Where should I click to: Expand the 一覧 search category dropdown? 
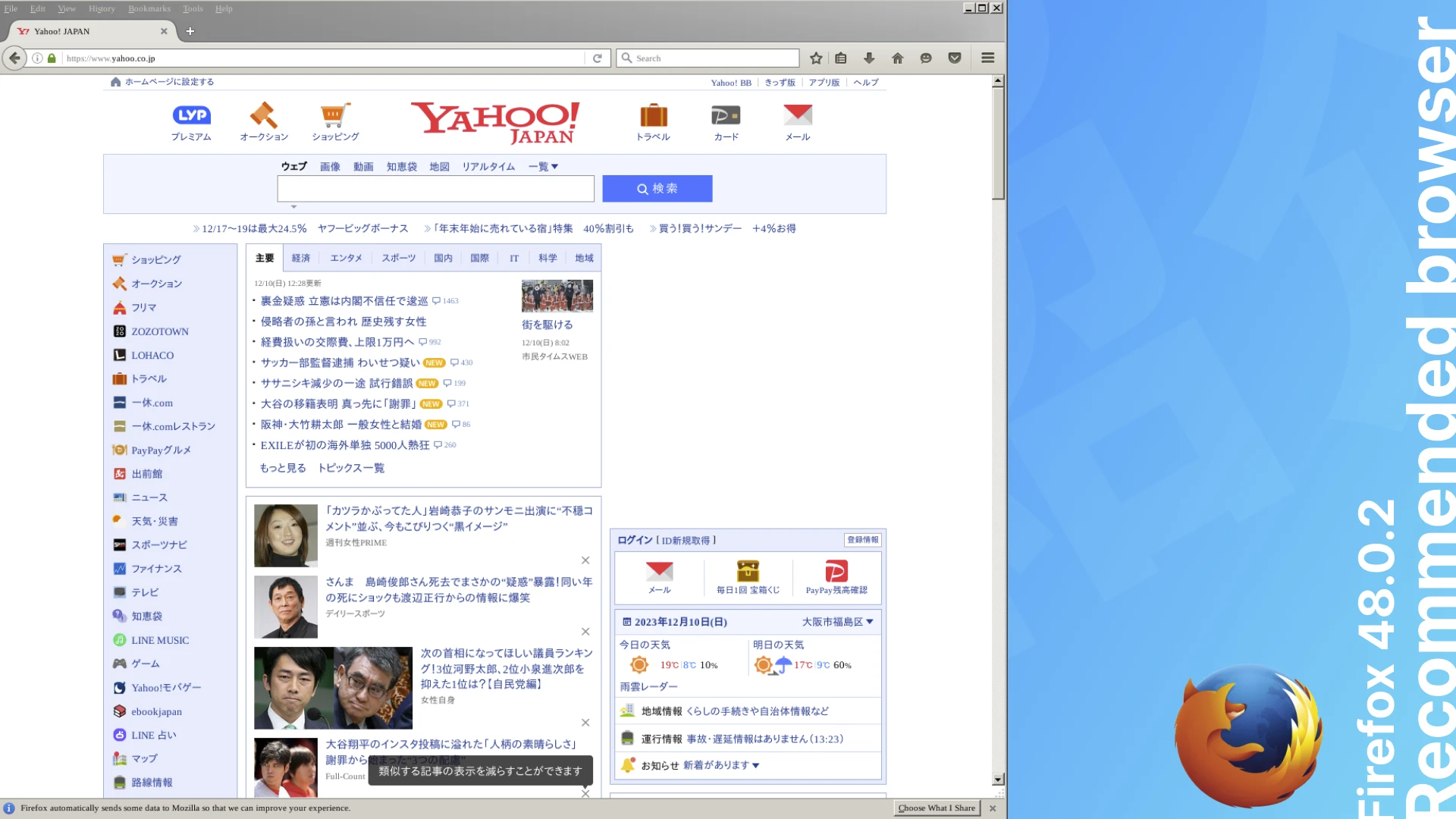point(543,167)
